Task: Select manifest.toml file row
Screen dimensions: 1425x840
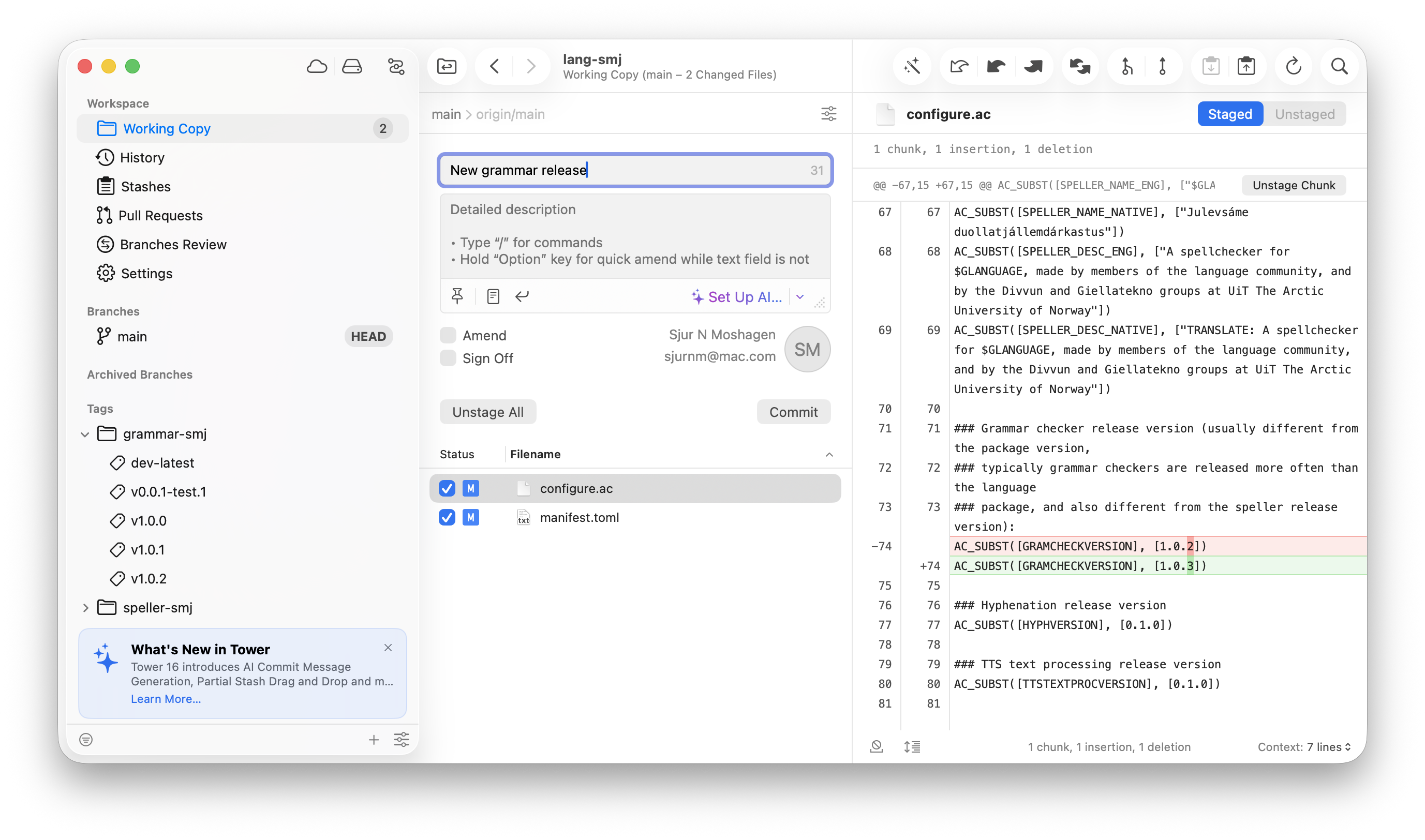Action: 635,517
